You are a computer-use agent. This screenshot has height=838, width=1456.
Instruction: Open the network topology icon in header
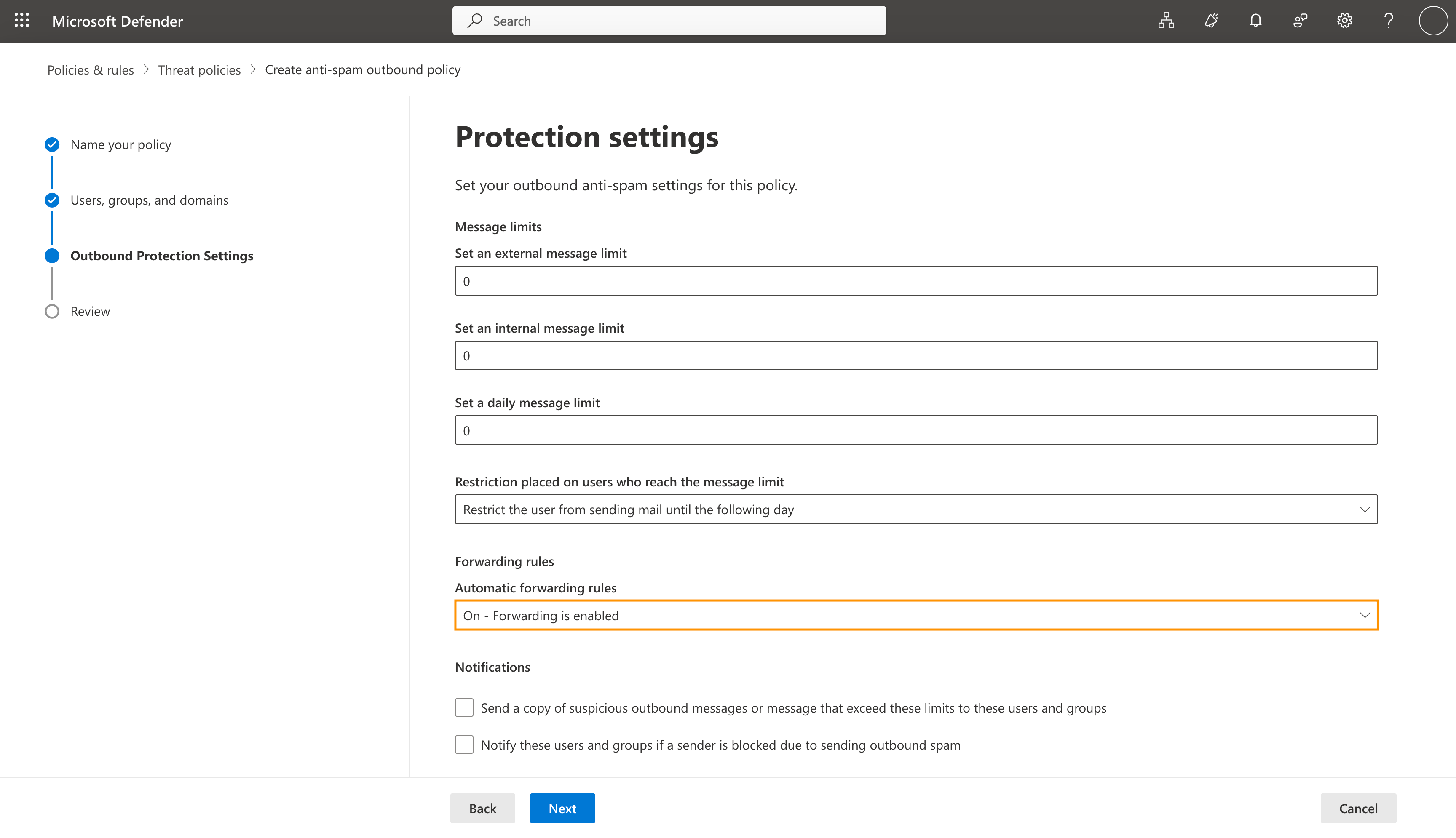(x=1167, y=21)
